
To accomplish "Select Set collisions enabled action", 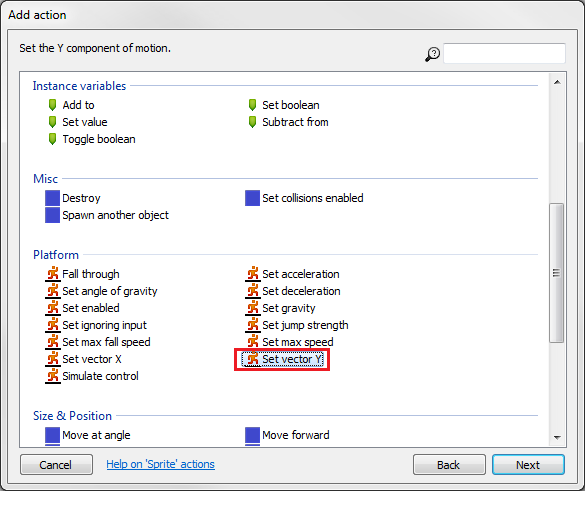I will tap(304, 198).
